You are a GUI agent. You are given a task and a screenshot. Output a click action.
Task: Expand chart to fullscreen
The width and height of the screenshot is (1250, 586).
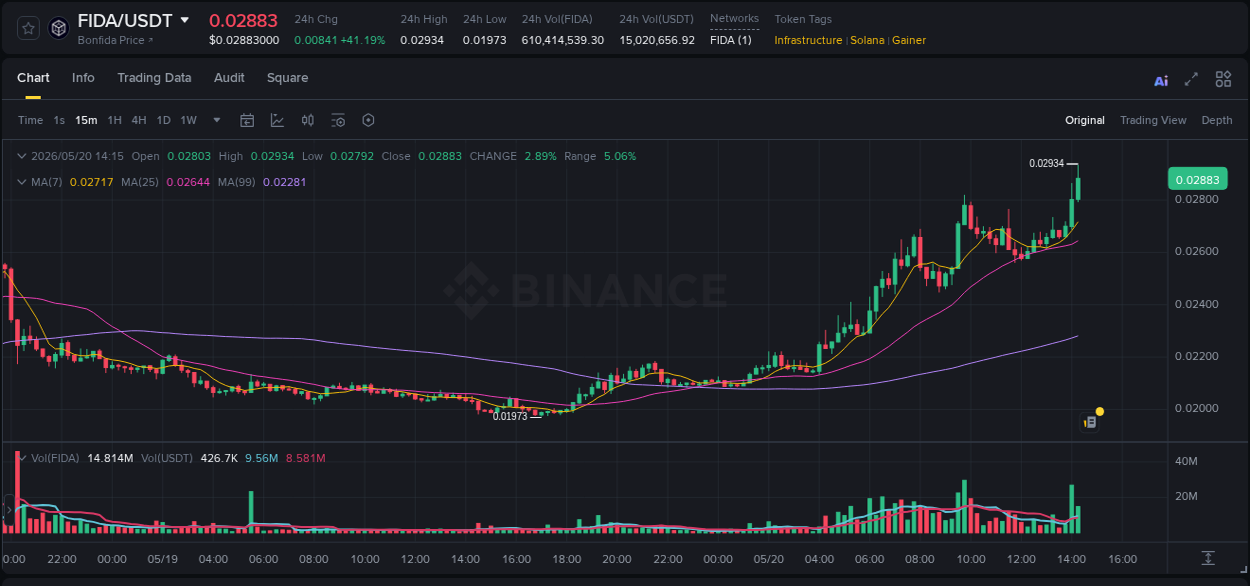pos(1191,79)
